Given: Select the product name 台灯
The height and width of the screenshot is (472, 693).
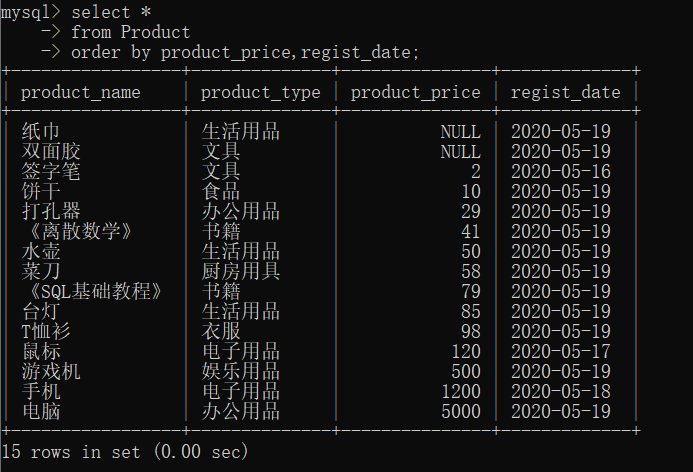Looking at the screenshot, I should (x=41, y=311).
